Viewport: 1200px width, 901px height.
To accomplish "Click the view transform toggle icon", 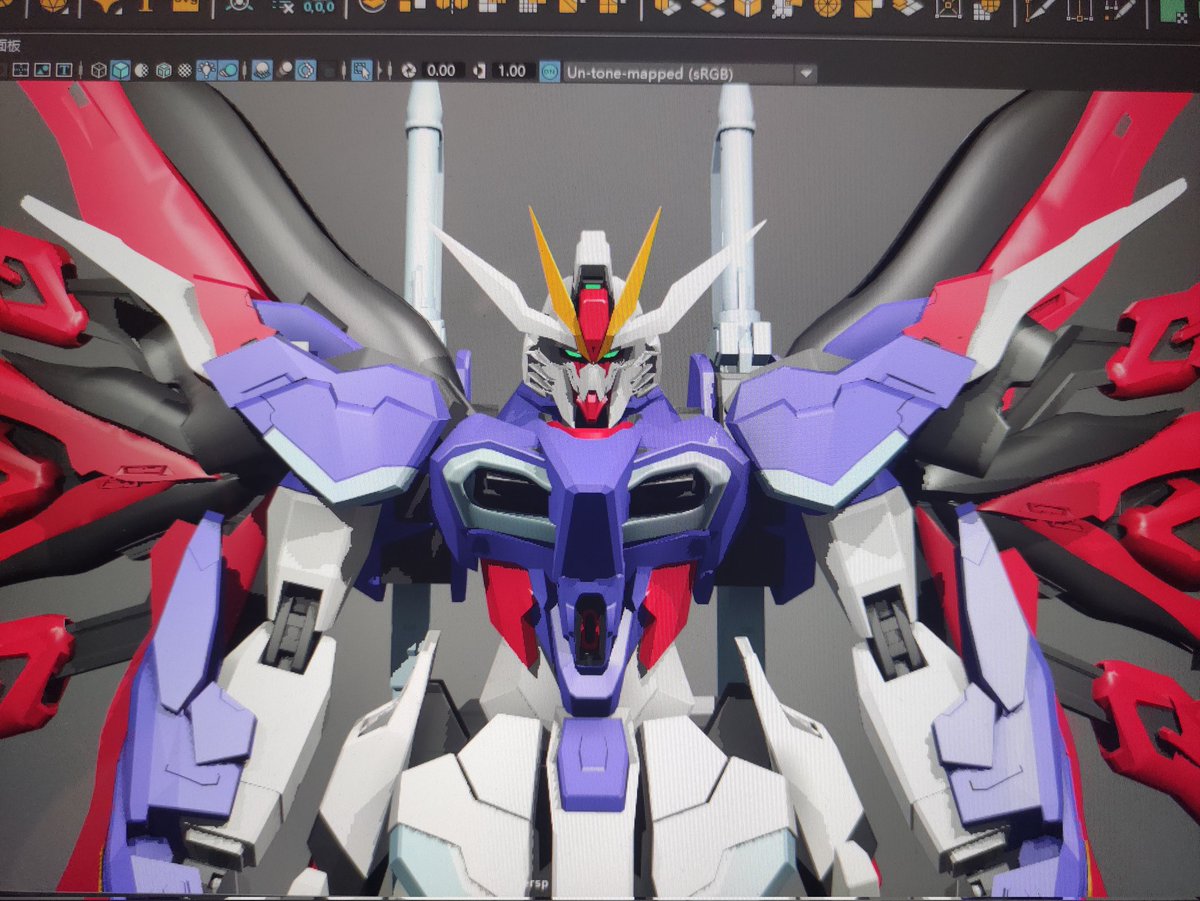I will pyautogui.click(x=550, y=72).
